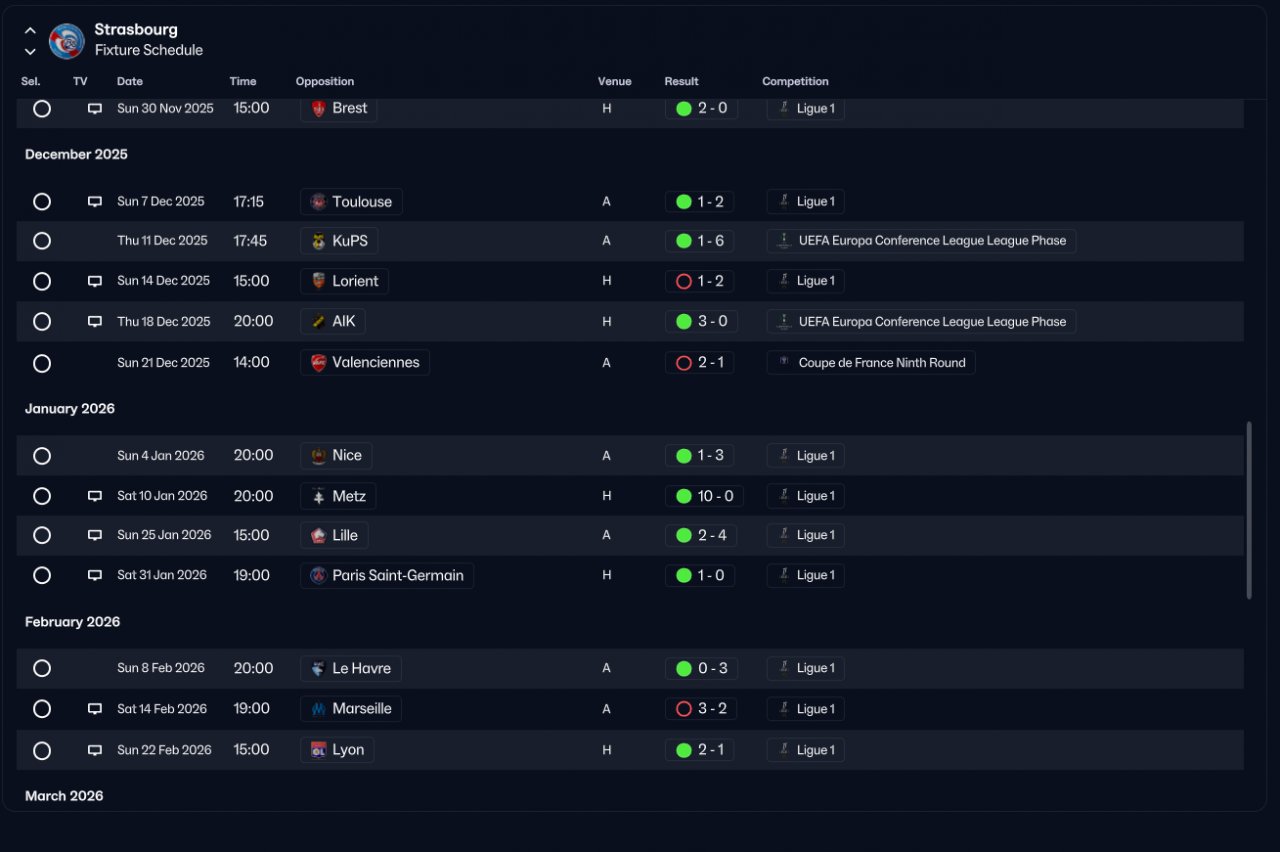This screenshot has height=852, width=1280.
Task: Click the Marseille club badge icon
Action: [x=318, y=709]
